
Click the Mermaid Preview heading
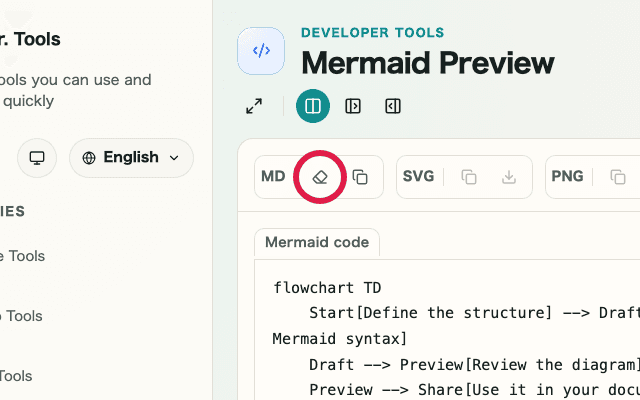pos(428,63)
